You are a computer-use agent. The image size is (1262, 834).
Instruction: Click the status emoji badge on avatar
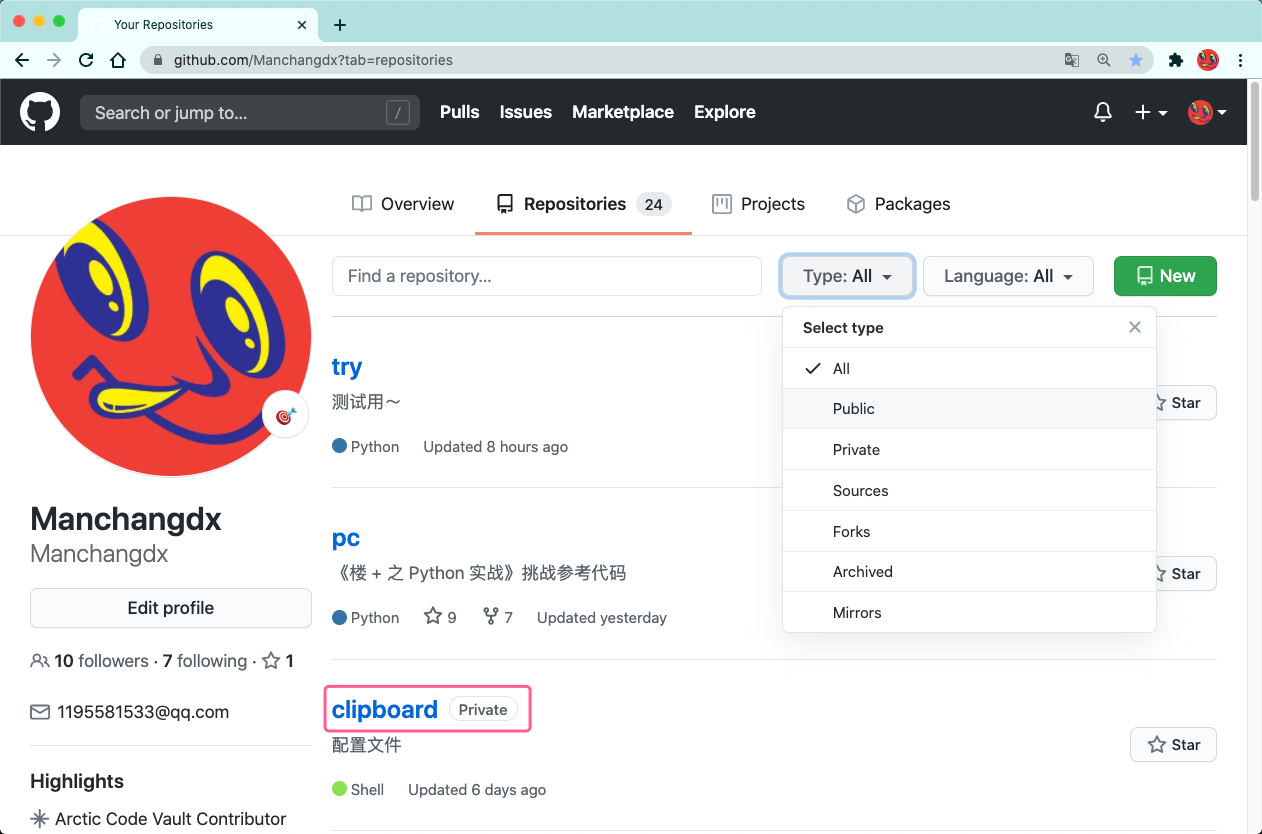[x=285, y=414]
